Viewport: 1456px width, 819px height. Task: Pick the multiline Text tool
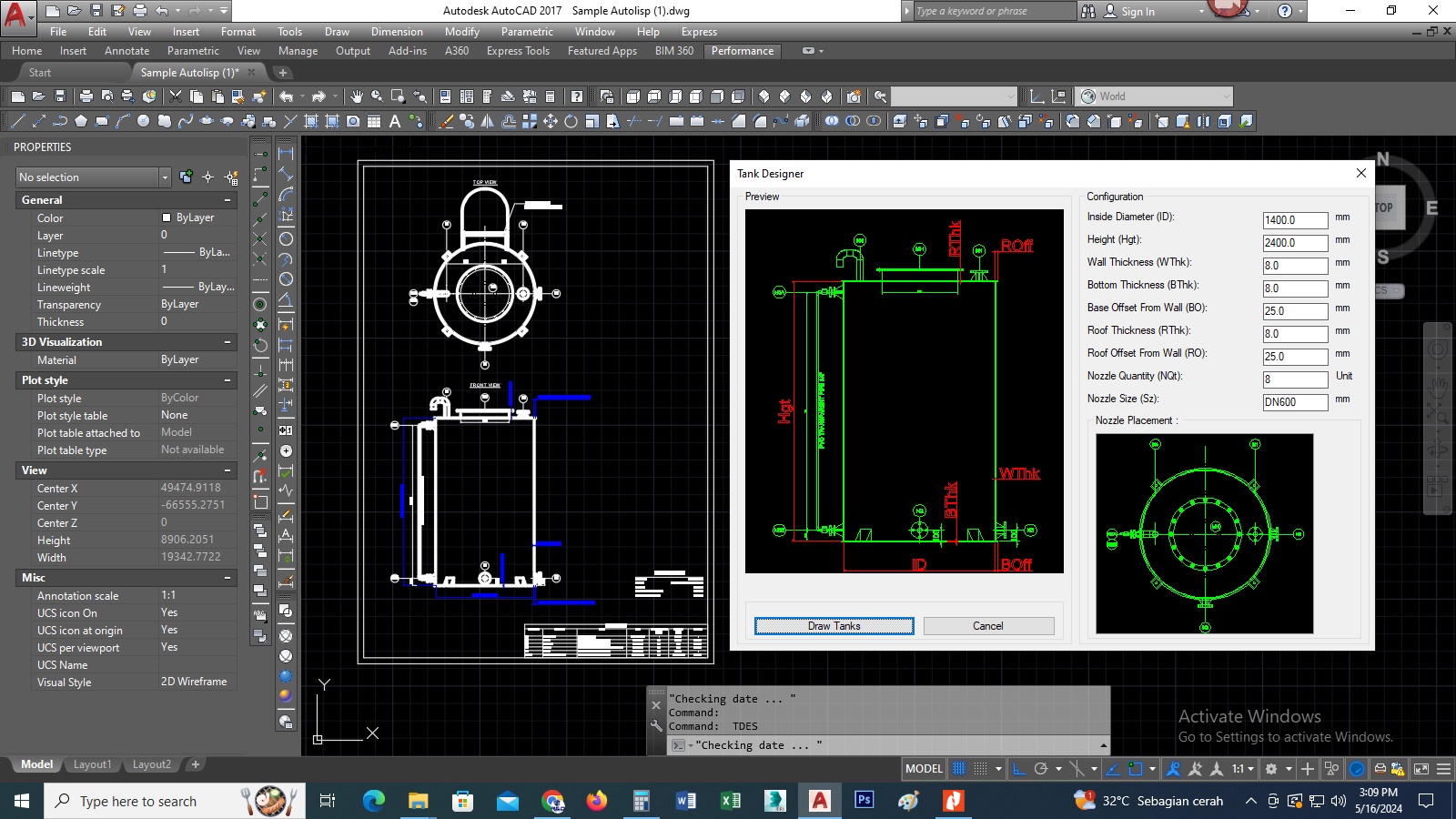(x=395, y=121)
